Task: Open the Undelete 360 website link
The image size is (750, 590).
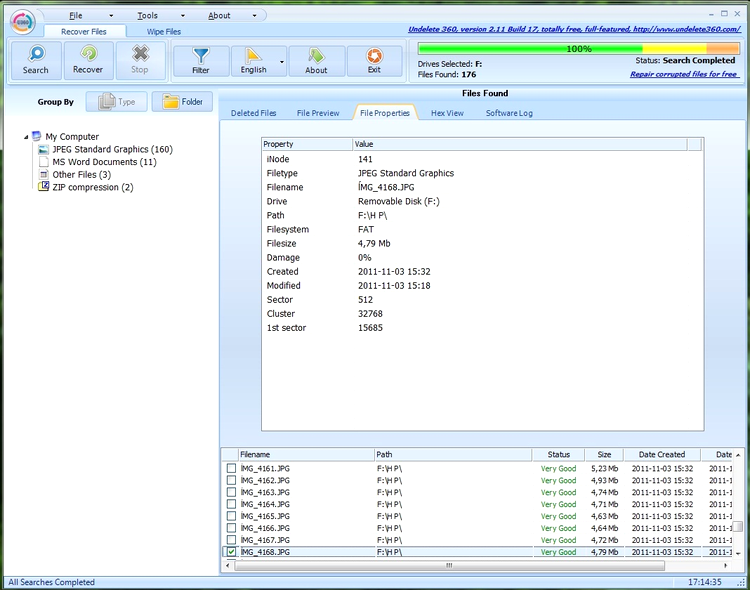Action: (x=574, y=29)
